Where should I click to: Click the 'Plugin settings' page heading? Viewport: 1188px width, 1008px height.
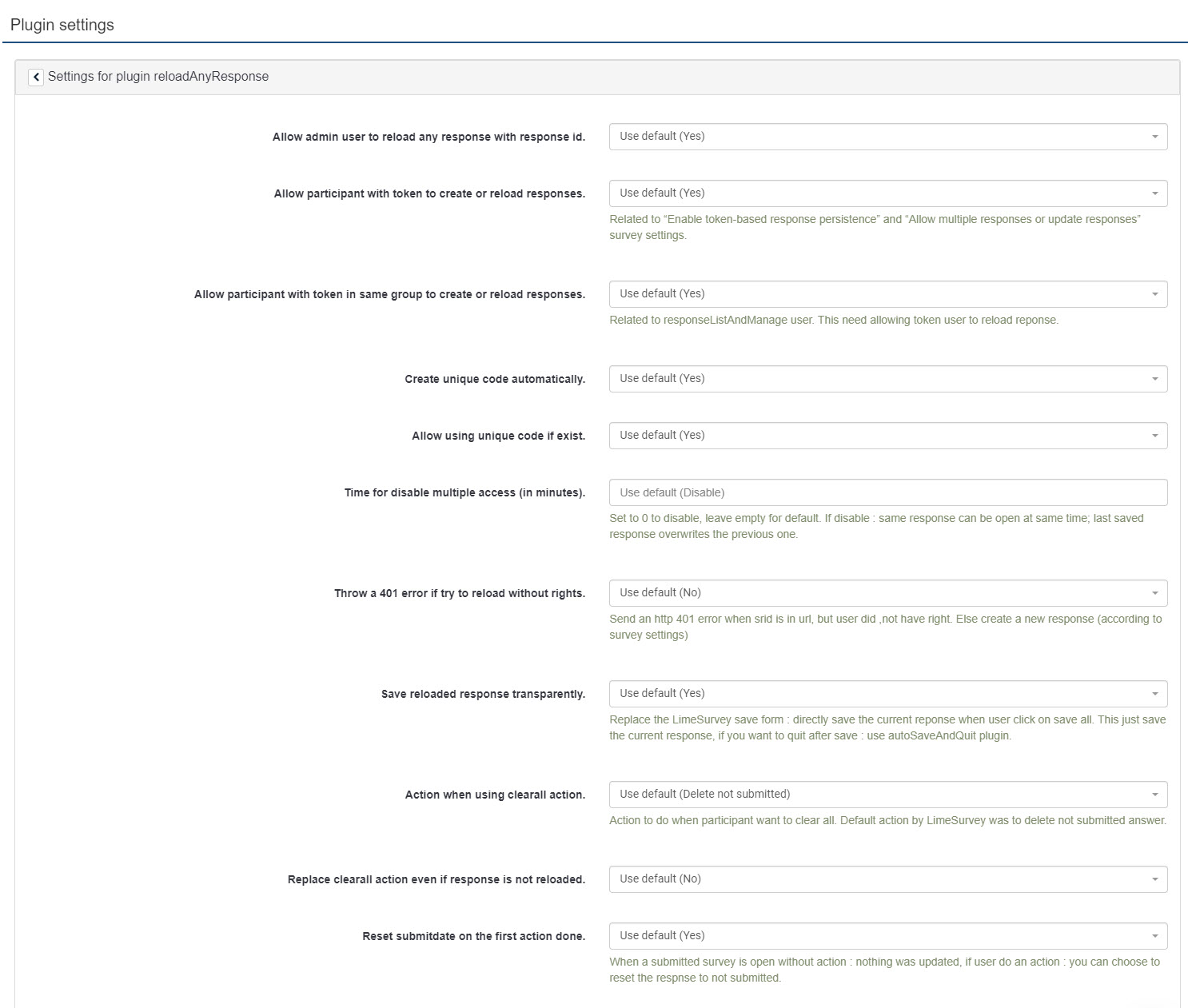pos(62,25)
